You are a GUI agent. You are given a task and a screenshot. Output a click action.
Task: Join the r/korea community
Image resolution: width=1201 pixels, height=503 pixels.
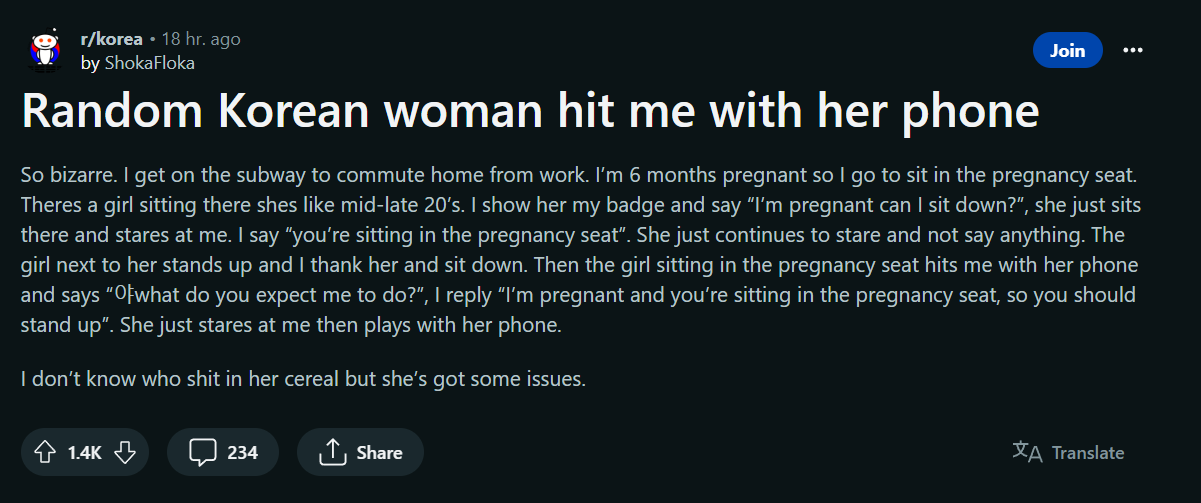click(1067, 50)
